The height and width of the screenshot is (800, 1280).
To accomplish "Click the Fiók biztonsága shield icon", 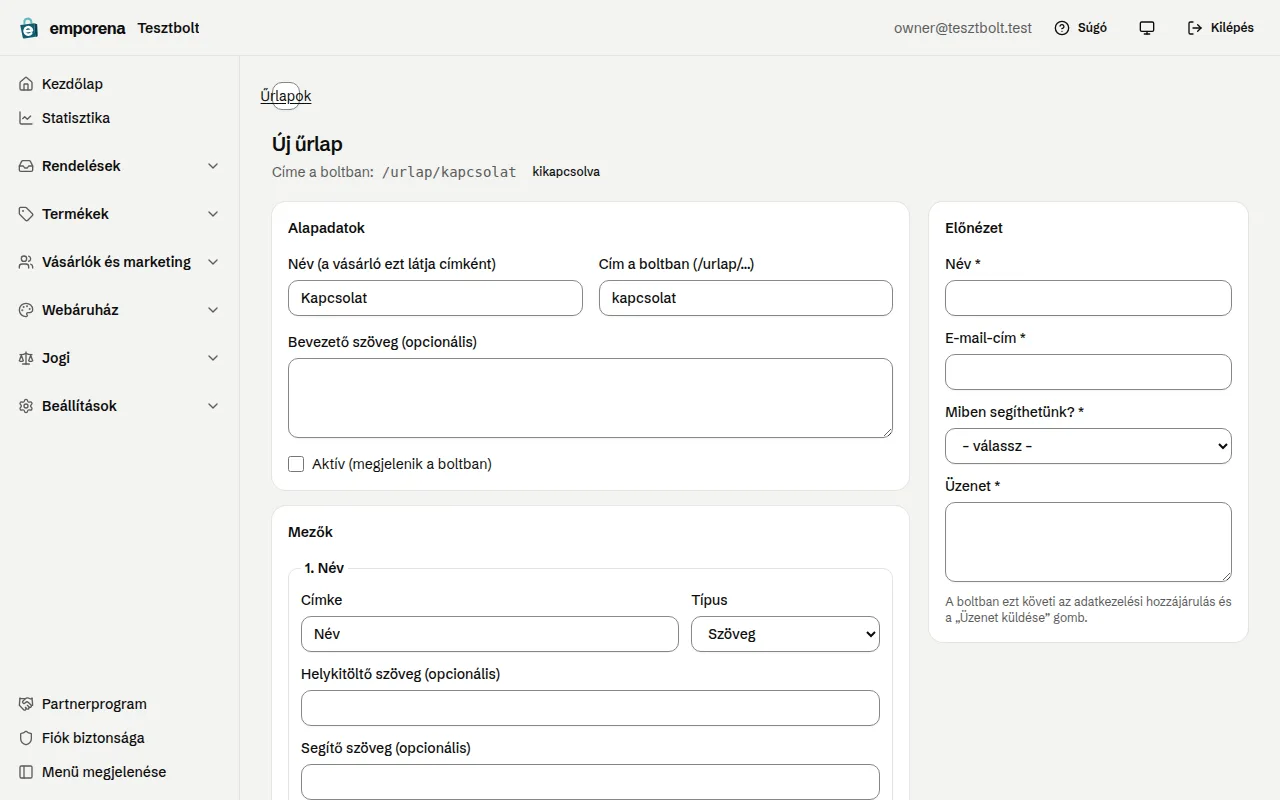I will tap(26, 738).
